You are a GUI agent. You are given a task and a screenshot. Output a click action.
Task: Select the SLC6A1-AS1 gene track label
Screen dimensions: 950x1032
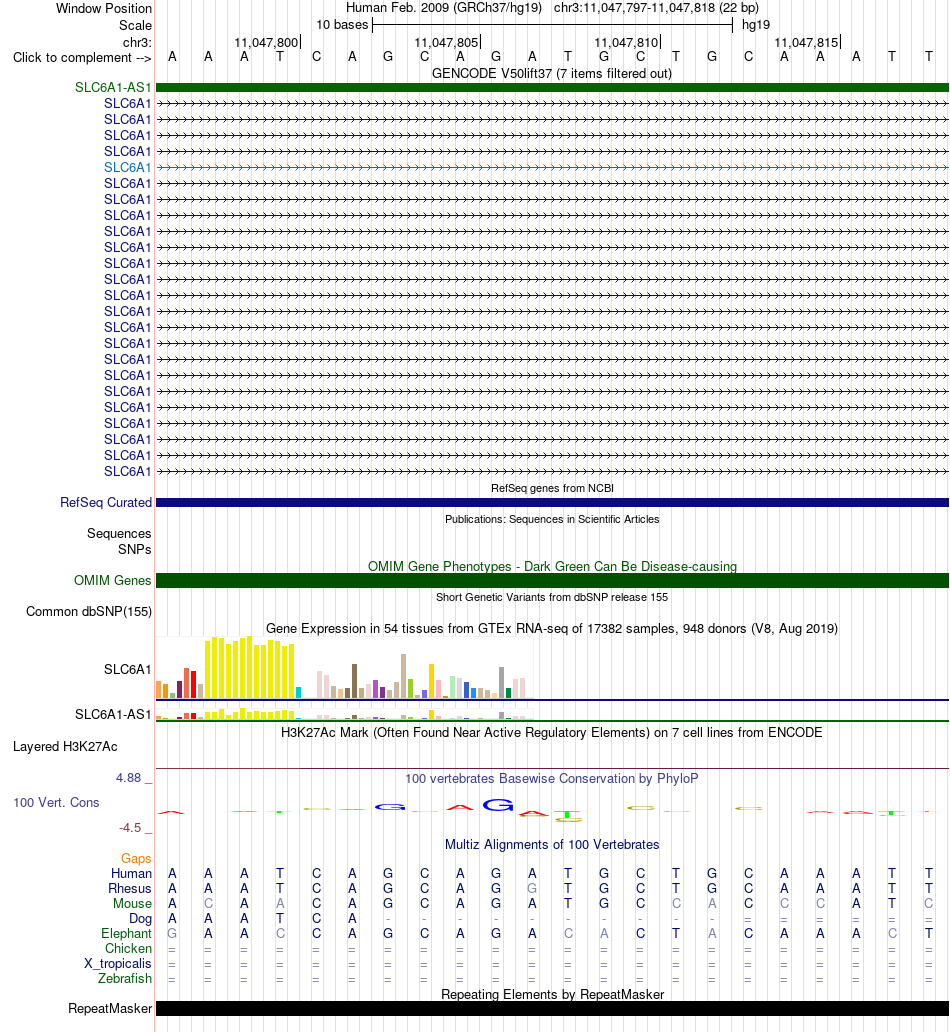pyautogui.click(x=113, y=88)
